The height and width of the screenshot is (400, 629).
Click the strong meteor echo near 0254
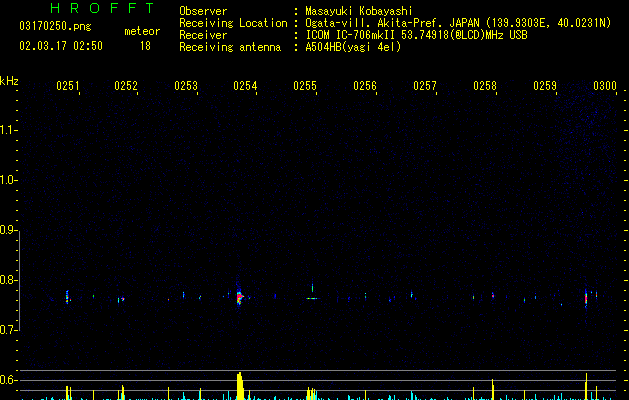[x=239, y=297]
